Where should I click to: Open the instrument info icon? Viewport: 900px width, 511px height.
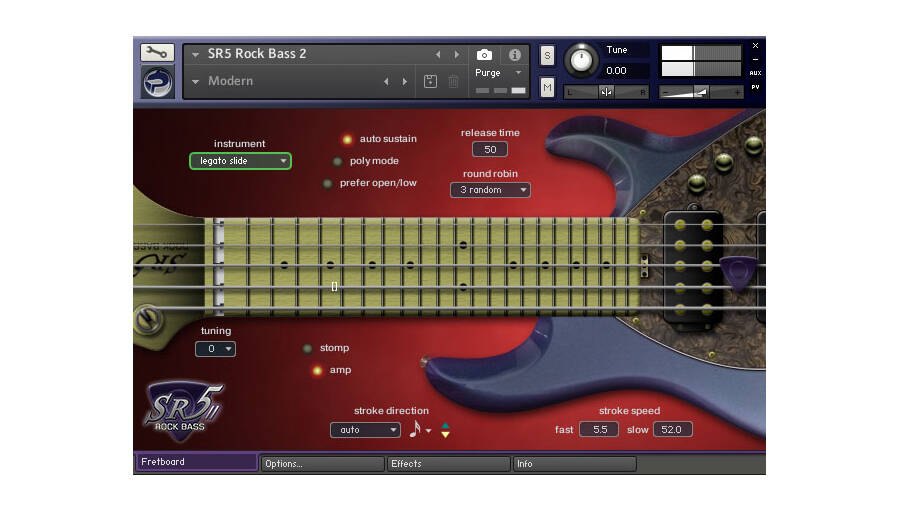pyautogui.click(x=515, y=55)
